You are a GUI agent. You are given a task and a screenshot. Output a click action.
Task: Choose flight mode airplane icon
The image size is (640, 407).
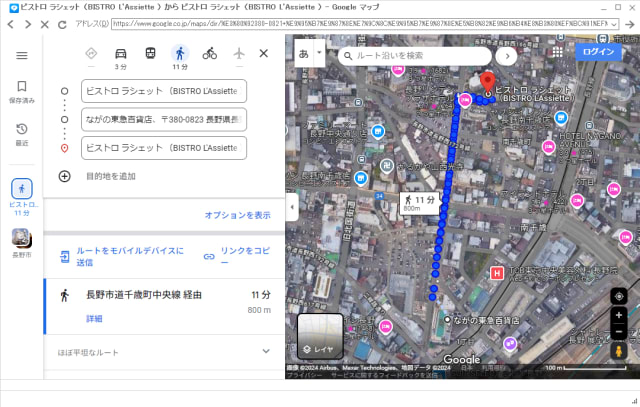click(x=239, y=53)
